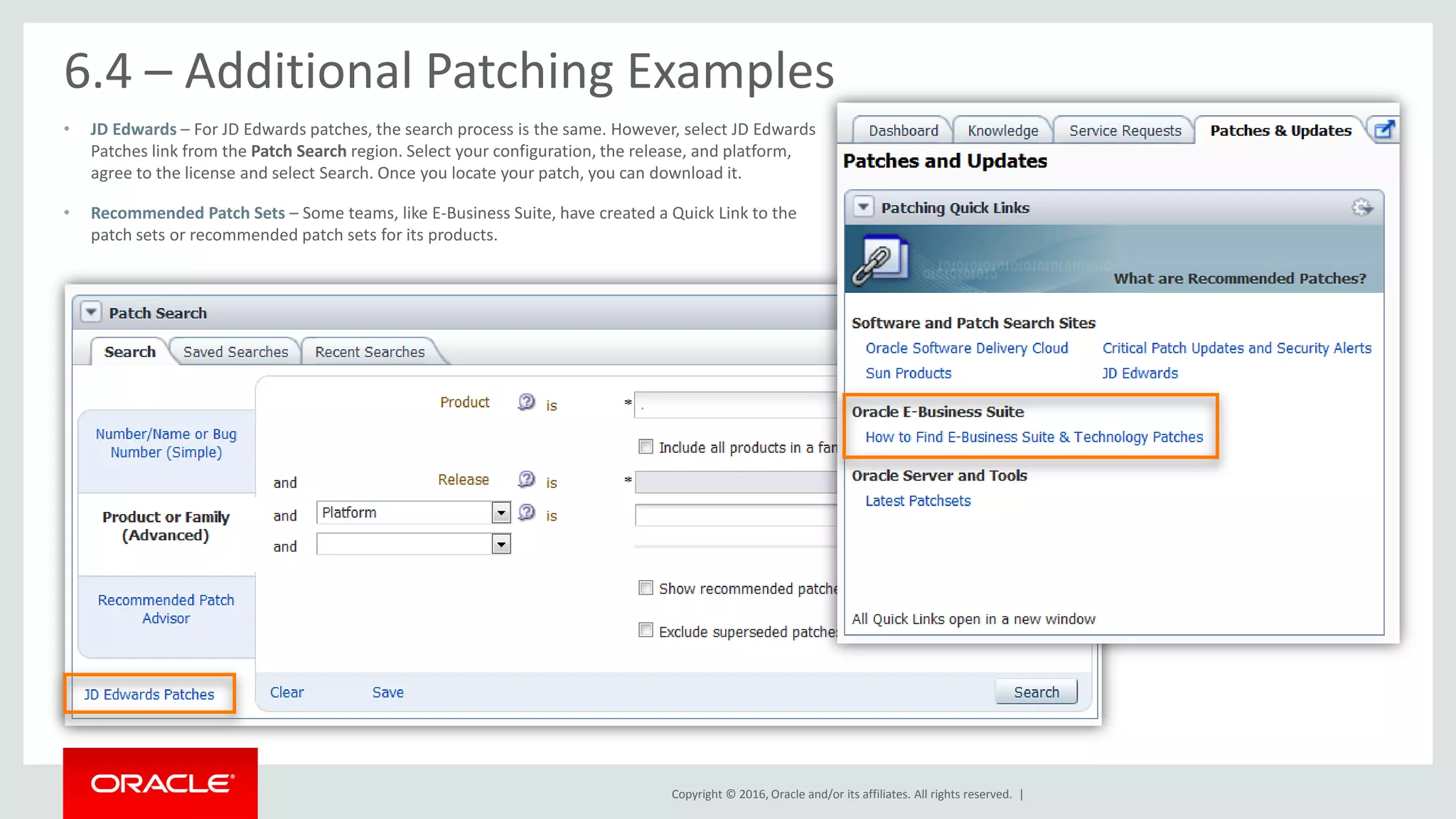The width and height of the screenshot is (1456, 819).
Task: Open the JD Edwards quick link
Action: coord(1140,373)
